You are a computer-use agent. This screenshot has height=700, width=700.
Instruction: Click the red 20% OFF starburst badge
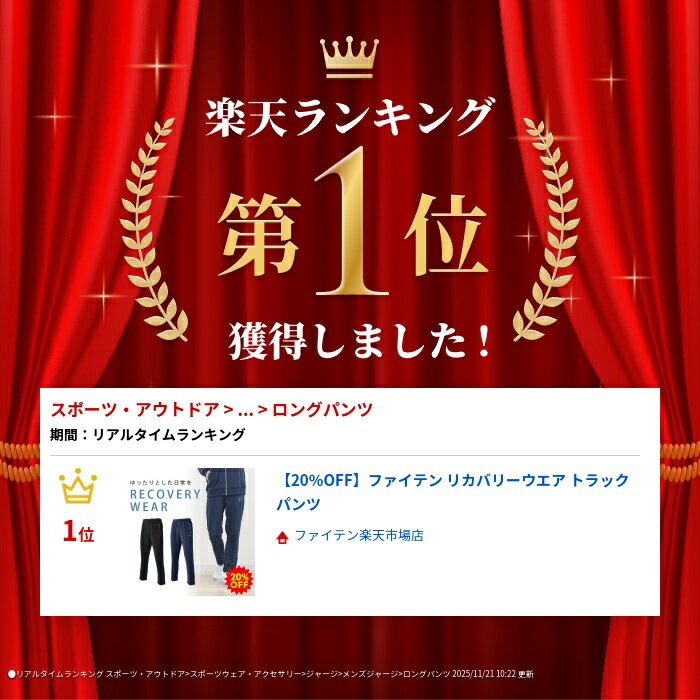pyautogui.click(x=239, y=580)
